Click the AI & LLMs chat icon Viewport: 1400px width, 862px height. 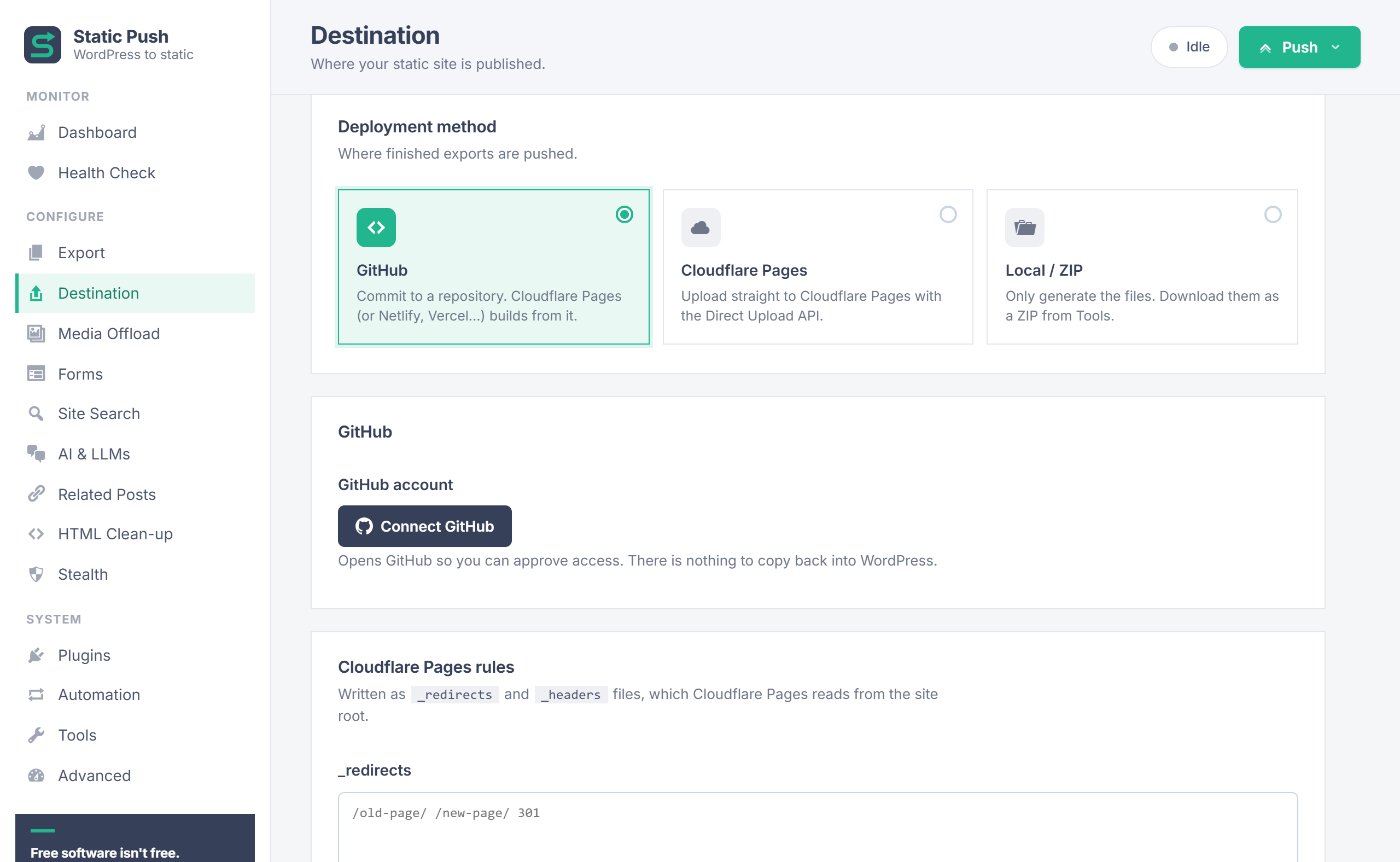click(36, 454)
